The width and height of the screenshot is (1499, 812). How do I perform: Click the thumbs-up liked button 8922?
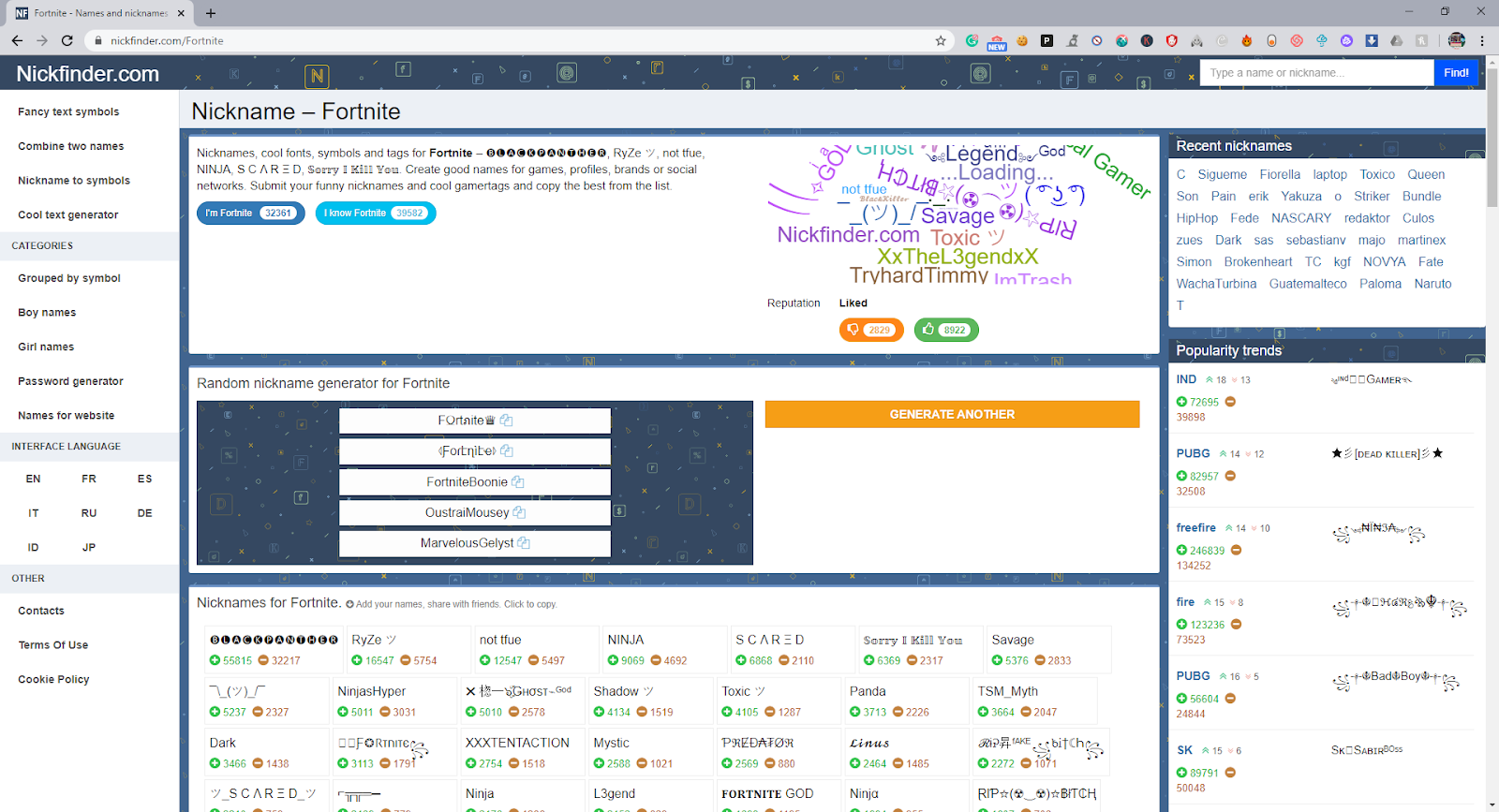(x=946, y=330)
